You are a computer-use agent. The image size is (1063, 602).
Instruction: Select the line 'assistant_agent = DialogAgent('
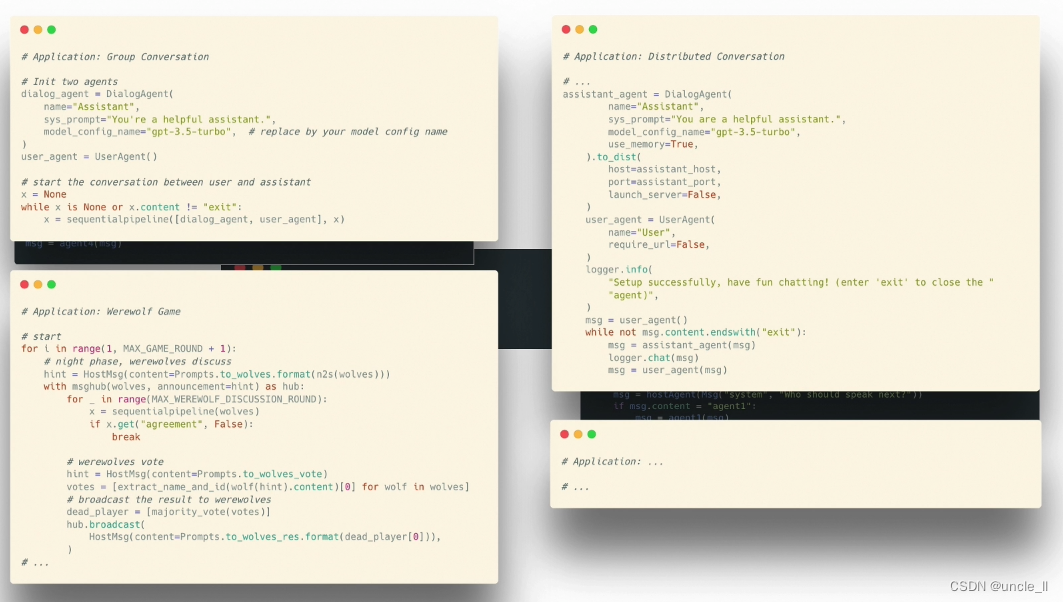pos(647,94)
